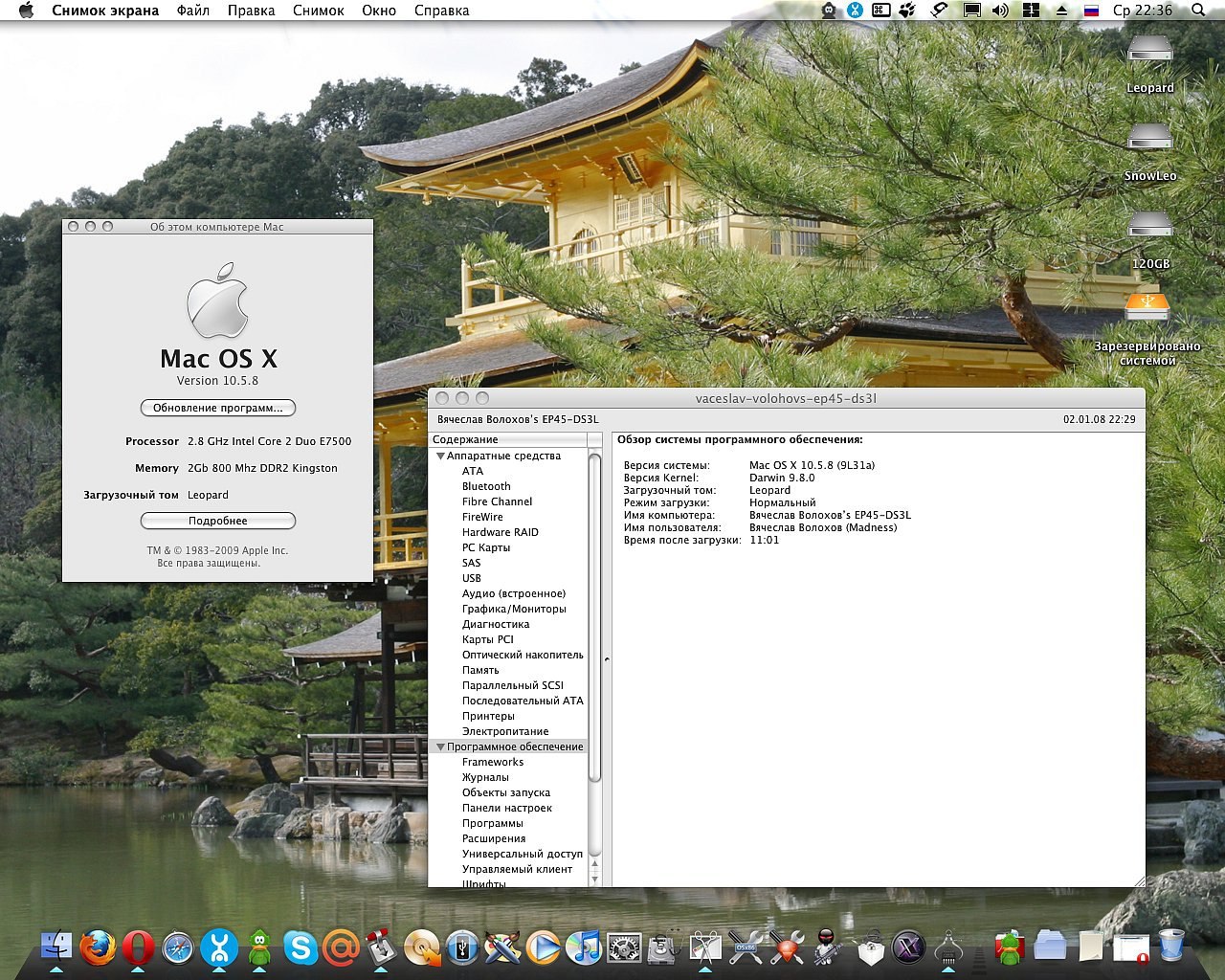Viewport: 1225px width, 980px height.
Task: Select Диагностика in sidebar
Action: tap(496, 624)
